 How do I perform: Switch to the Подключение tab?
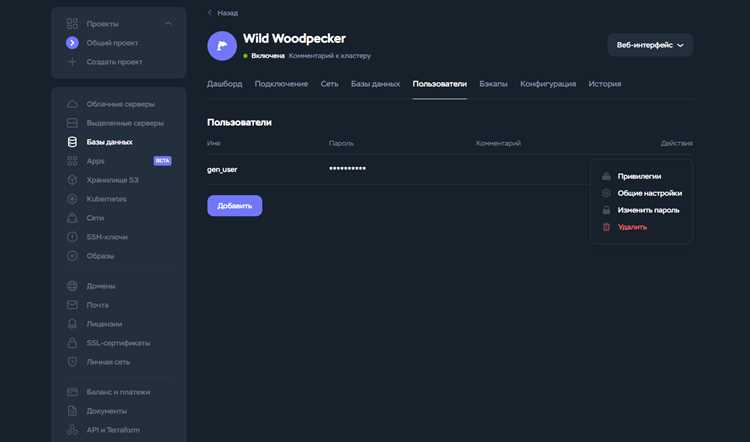tap(281, 84)
